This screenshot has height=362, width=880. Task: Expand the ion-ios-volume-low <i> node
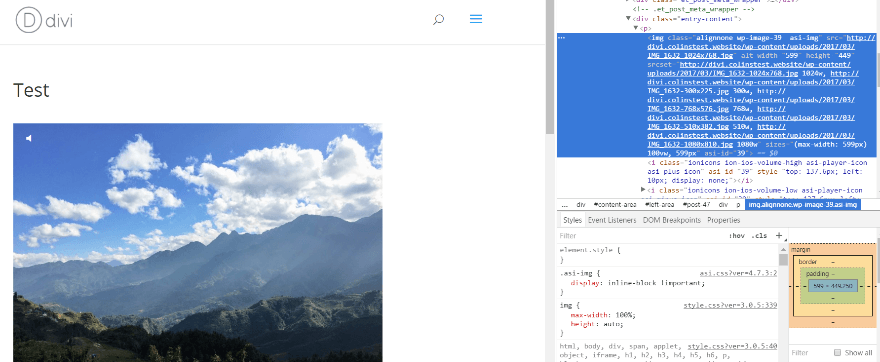(644, 190)
